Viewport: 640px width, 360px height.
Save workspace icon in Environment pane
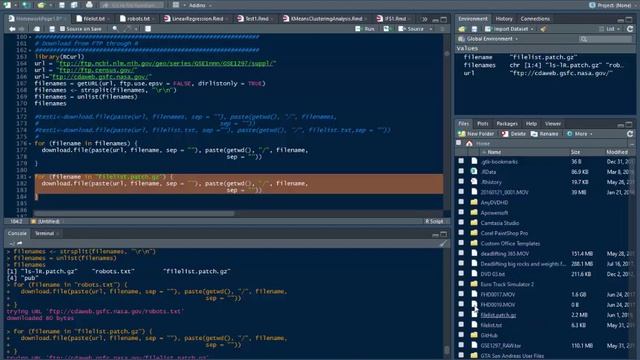click(x=474, y=29)
